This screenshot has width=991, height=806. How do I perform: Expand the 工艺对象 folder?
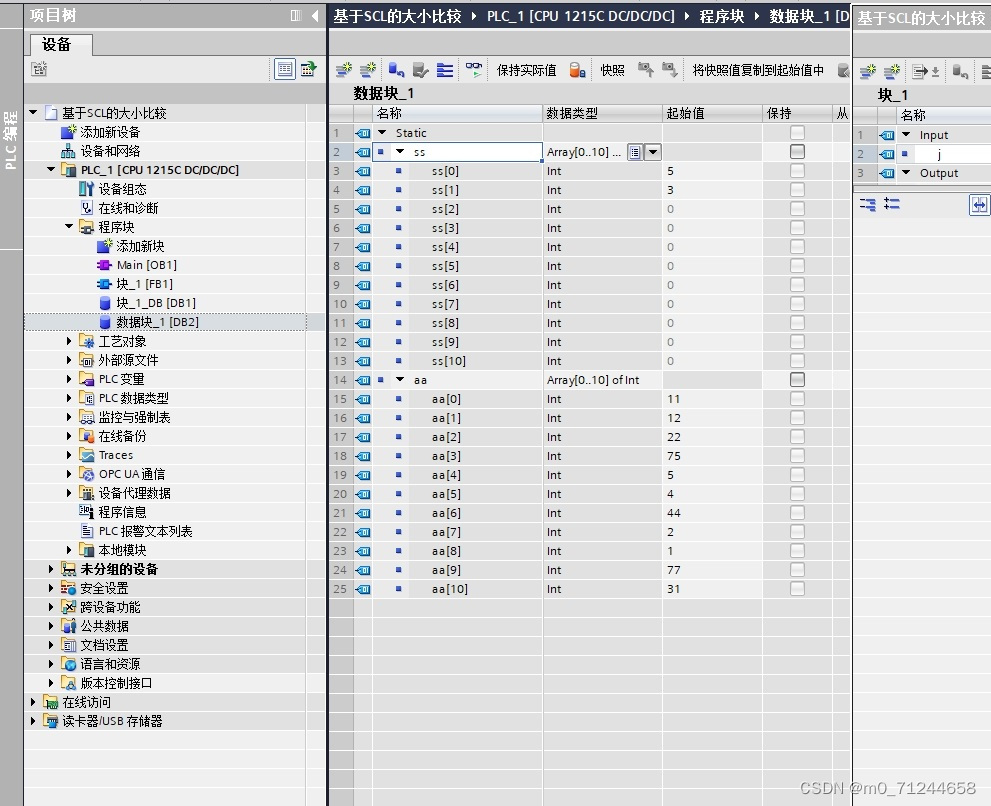pyautogui.click(x=69, y=341)
